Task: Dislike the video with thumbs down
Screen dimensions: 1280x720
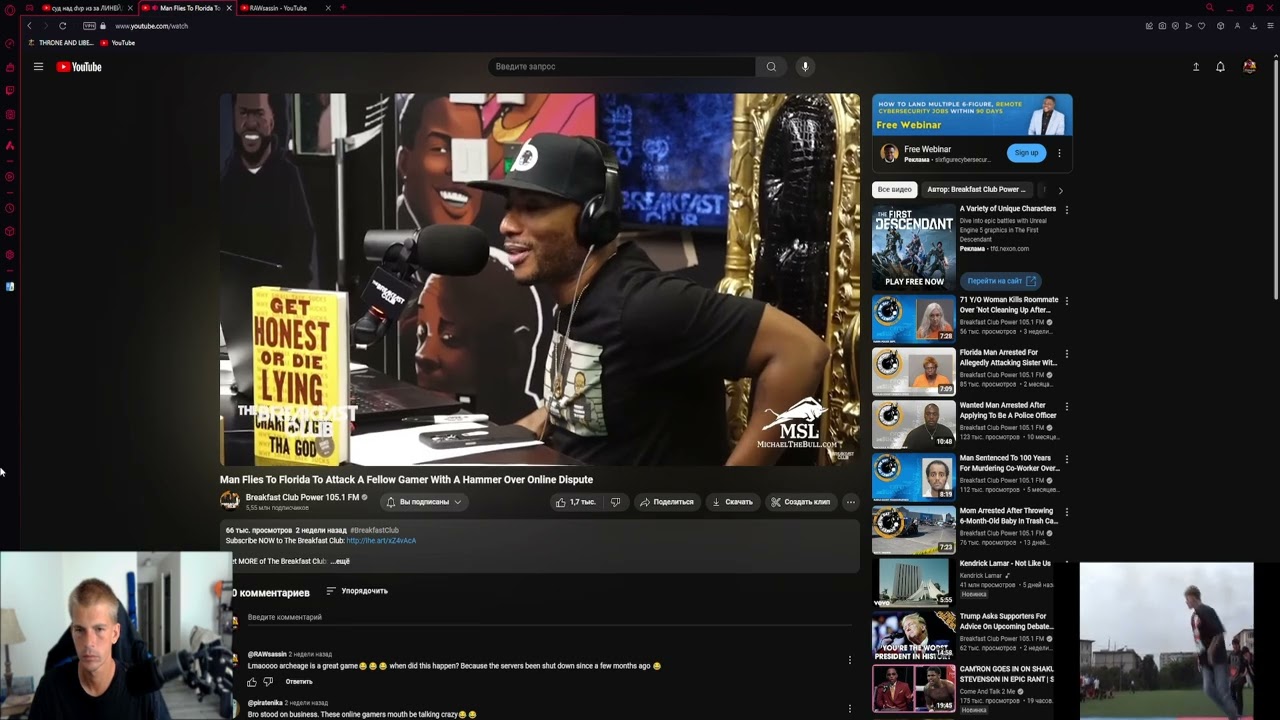Action: pyautogui.click(x=615, y=502)
